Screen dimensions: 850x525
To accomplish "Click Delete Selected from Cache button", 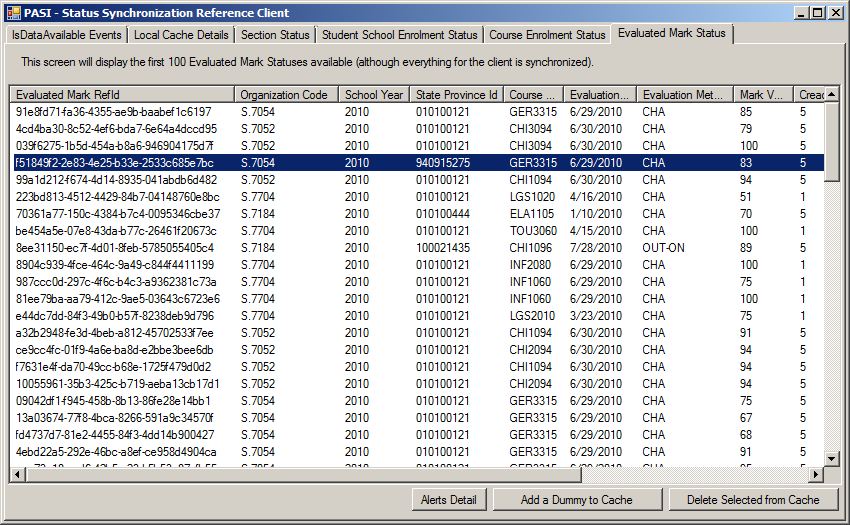I will coord(753,500).
